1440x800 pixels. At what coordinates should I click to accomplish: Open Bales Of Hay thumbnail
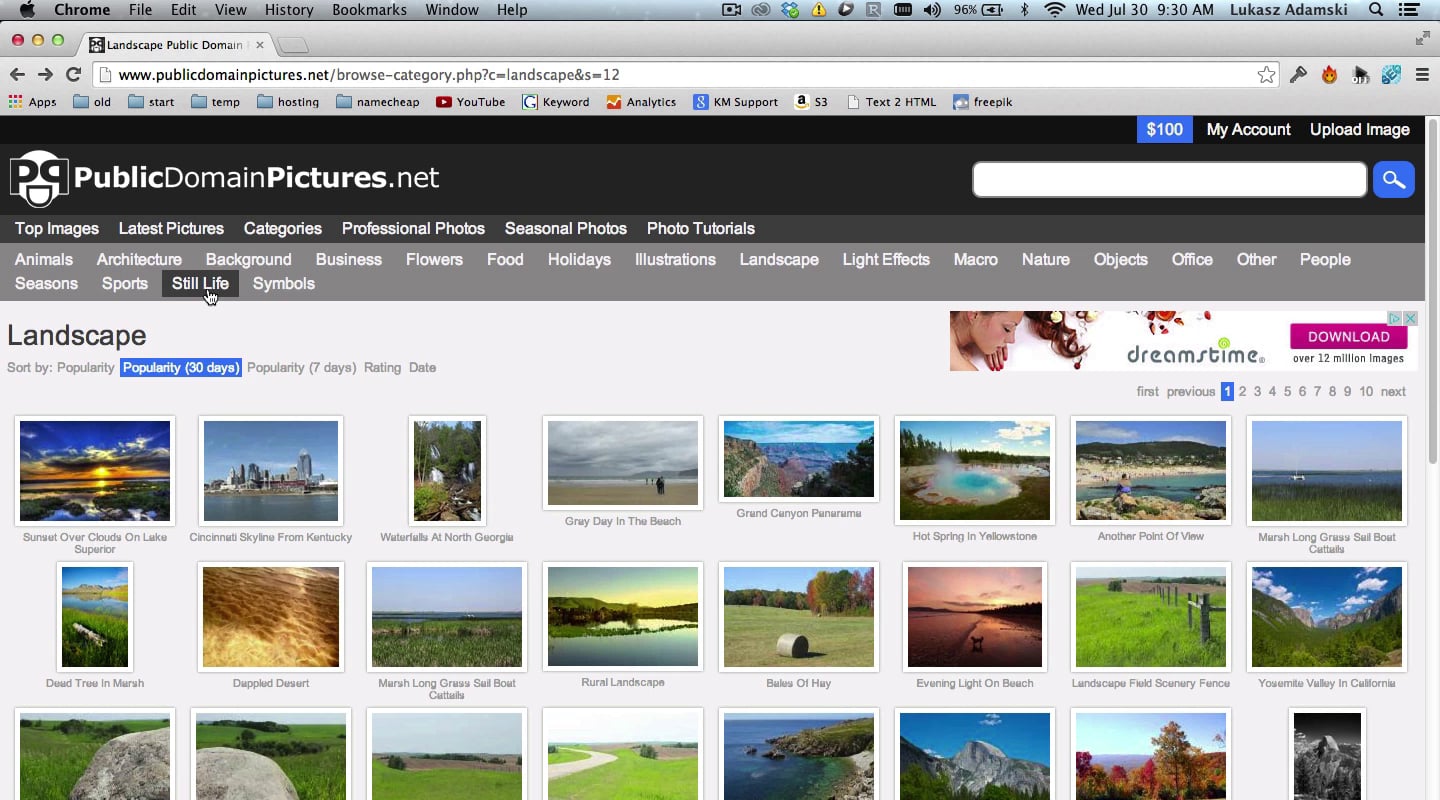click(x=799, y=617)
